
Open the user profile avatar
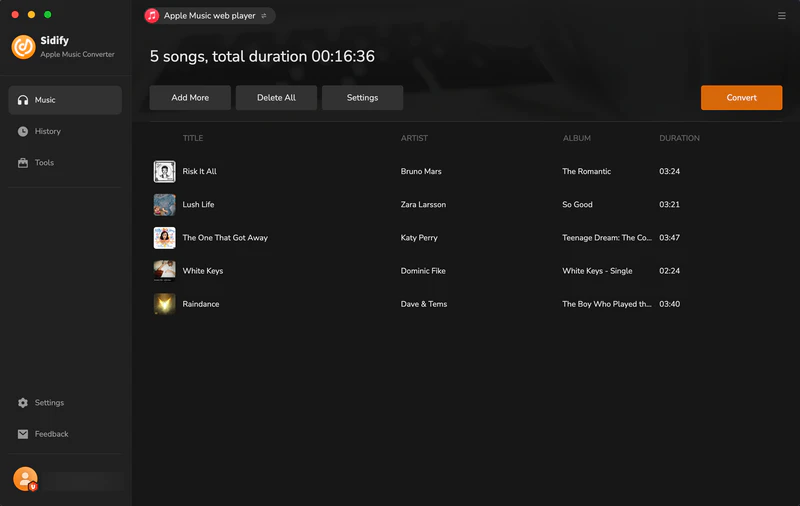point(26,479)
